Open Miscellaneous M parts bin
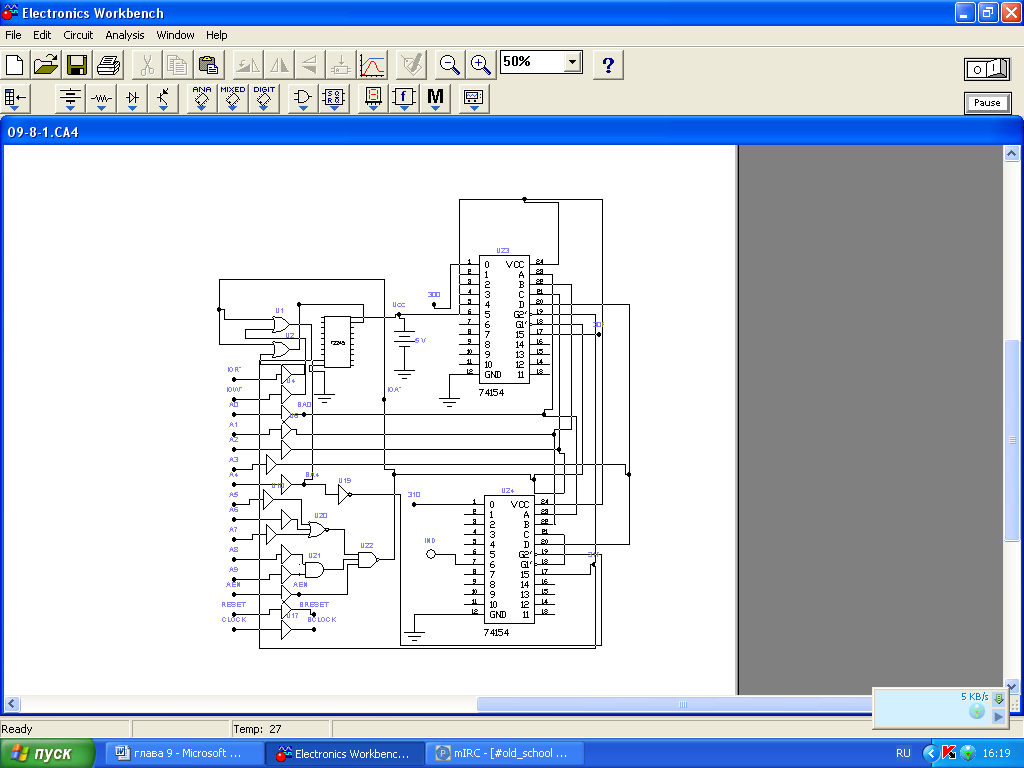 click(435, 98)
